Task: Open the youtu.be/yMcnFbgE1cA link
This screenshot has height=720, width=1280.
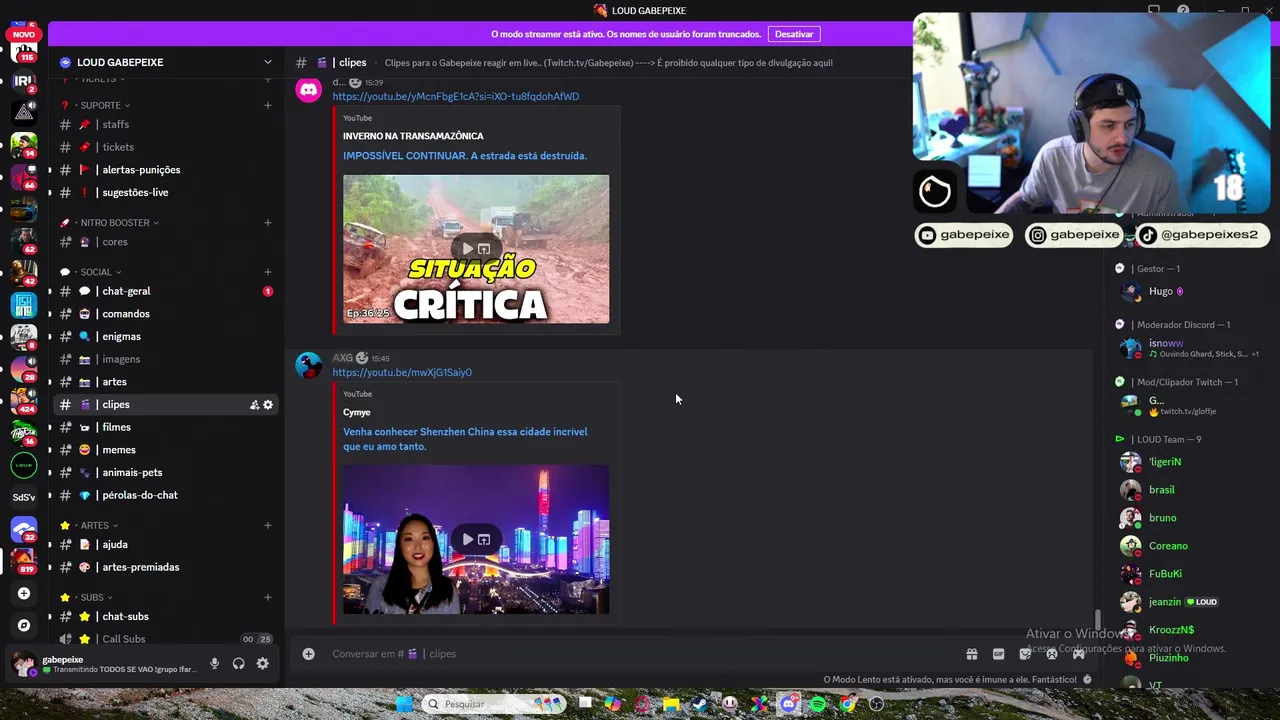Action: coord(455,96)
